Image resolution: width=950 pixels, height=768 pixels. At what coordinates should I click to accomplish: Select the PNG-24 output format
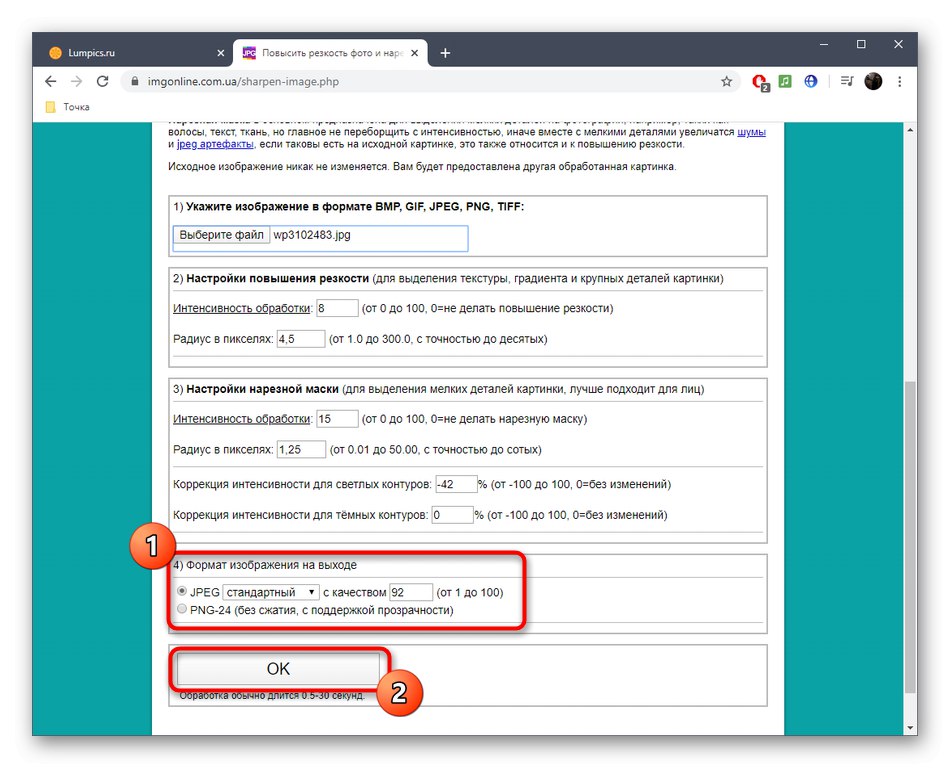tap(181, 608)
